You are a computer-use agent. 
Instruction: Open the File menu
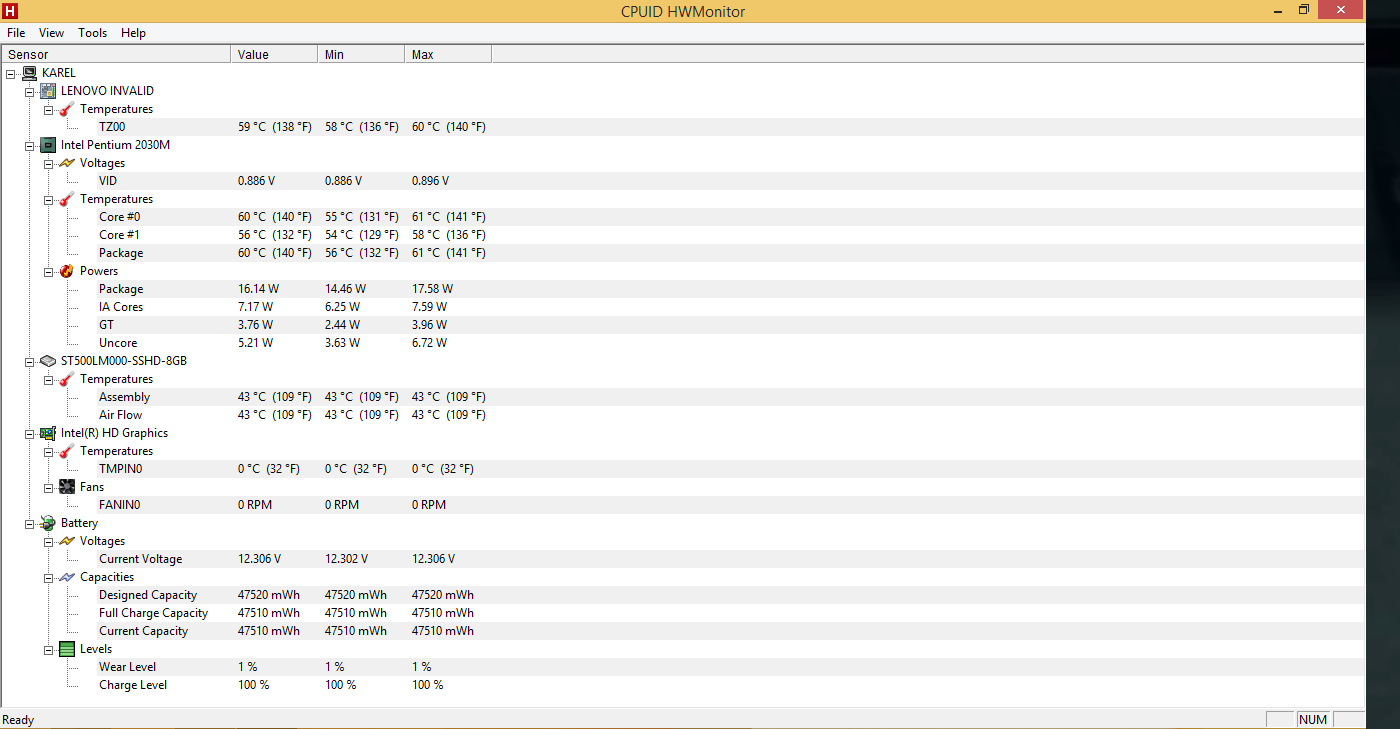[16, 33]
